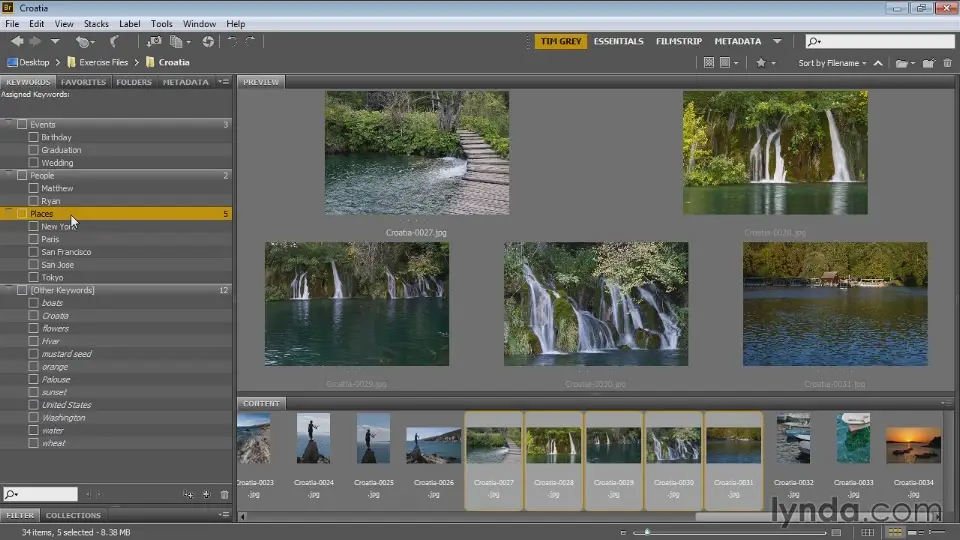Tick the Birthday keyword checkbox

pos(34,137)
